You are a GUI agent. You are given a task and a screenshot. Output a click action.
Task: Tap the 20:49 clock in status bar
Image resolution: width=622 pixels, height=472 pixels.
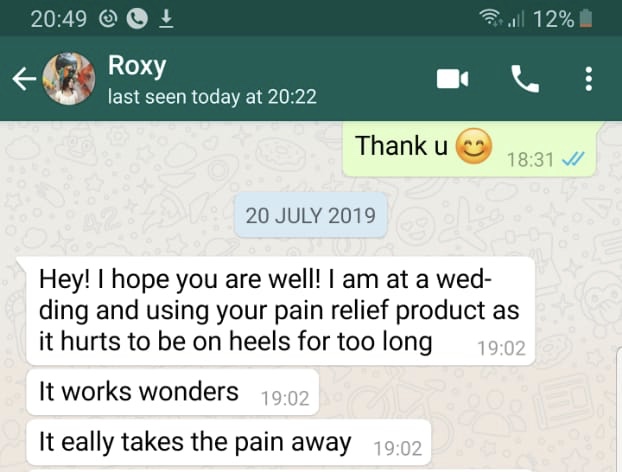point(59,19)
